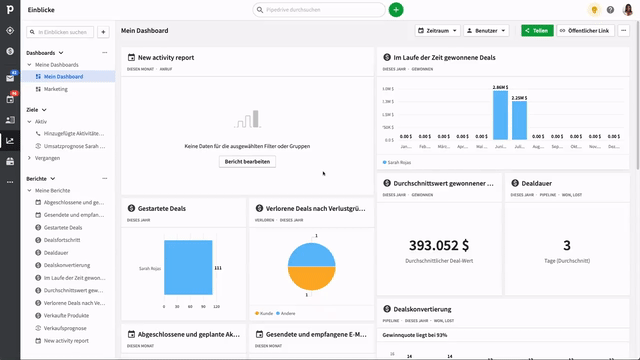The image size is (640, 360).
Task: Click dollar icon of Dealskonvertierung card
Action: point(387,309)
